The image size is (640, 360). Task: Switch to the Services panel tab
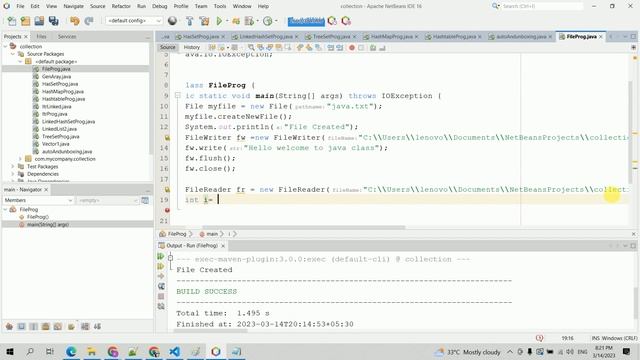(x=67, y=37)
